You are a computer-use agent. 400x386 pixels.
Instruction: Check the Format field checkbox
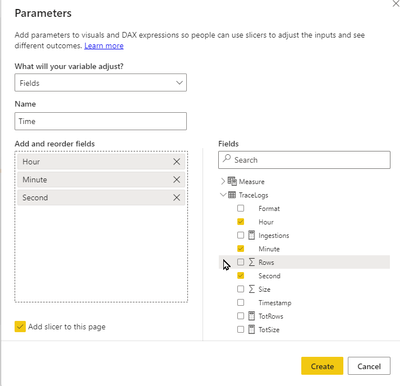(240, 208)
